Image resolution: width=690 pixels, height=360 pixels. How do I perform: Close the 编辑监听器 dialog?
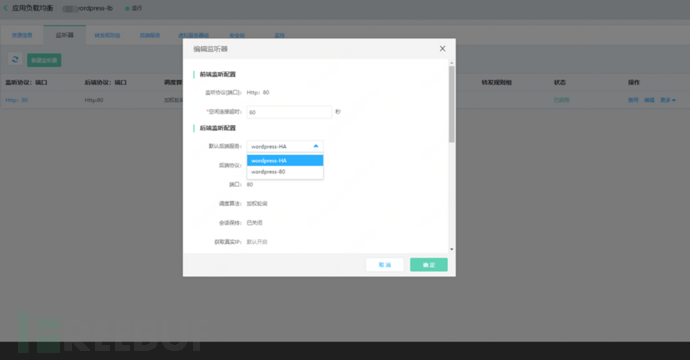tap(442, 48)
